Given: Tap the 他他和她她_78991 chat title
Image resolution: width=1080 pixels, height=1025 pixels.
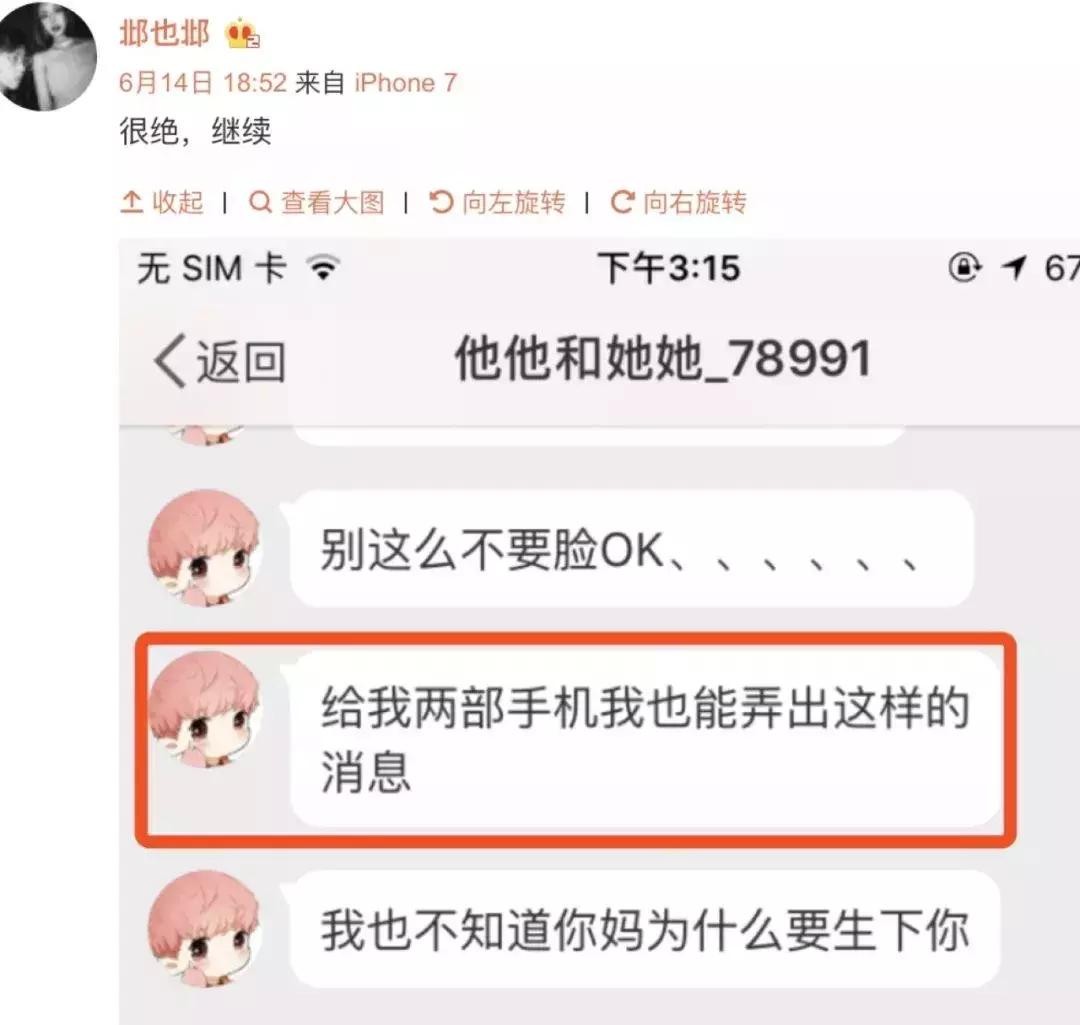Looking at the screenshot, I should (x=663, y=359).
